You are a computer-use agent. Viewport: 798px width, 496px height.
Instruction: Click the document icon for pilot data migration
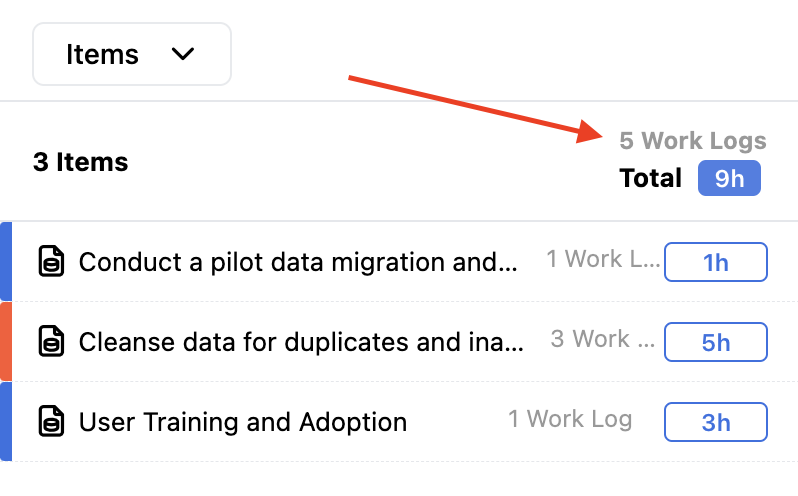51,262
